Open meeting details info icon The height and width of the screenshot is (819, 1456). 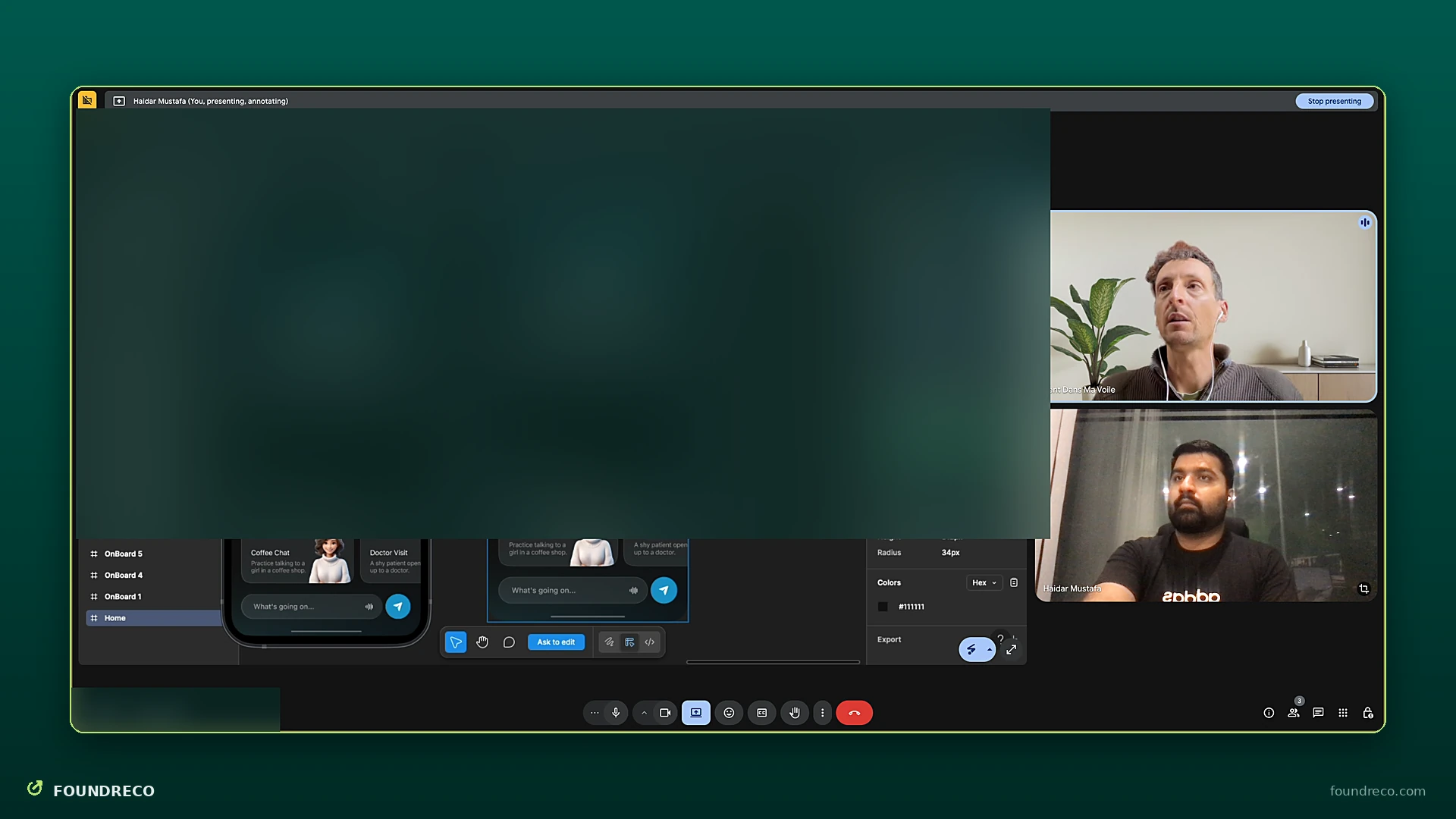(1269, 713)
